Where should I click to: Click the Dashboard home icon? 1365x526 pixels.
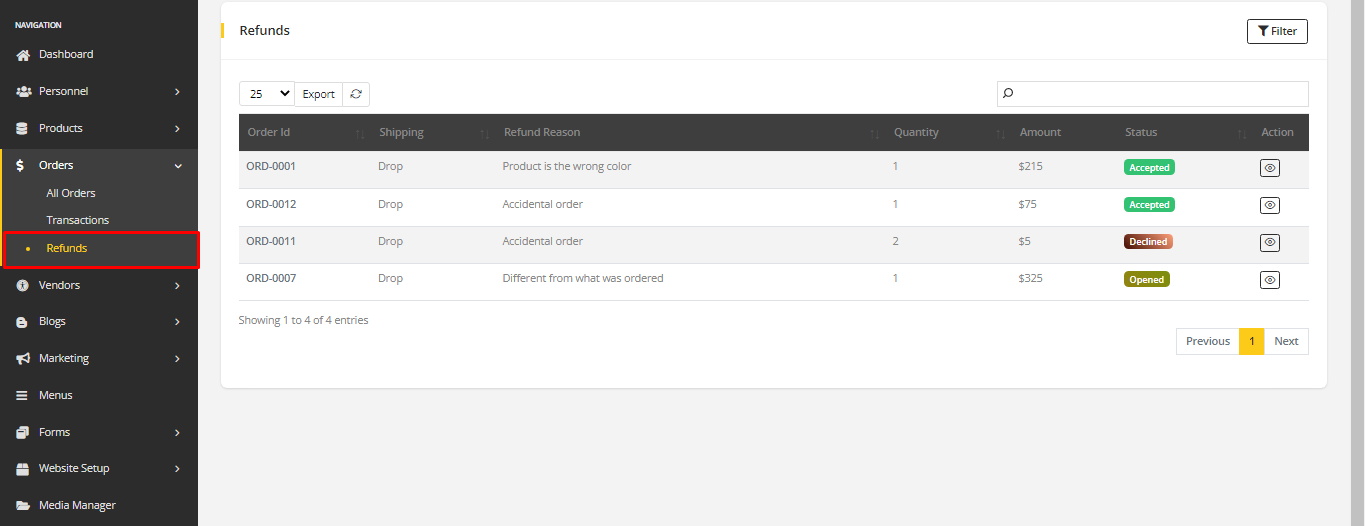[23, 54]
